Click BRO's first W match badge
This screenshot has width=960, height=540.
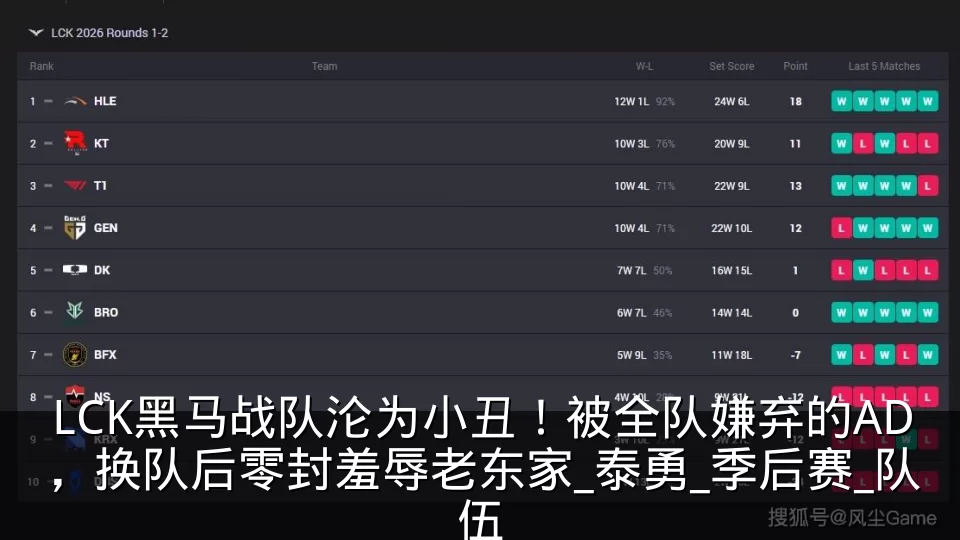(x=841, y=312)
